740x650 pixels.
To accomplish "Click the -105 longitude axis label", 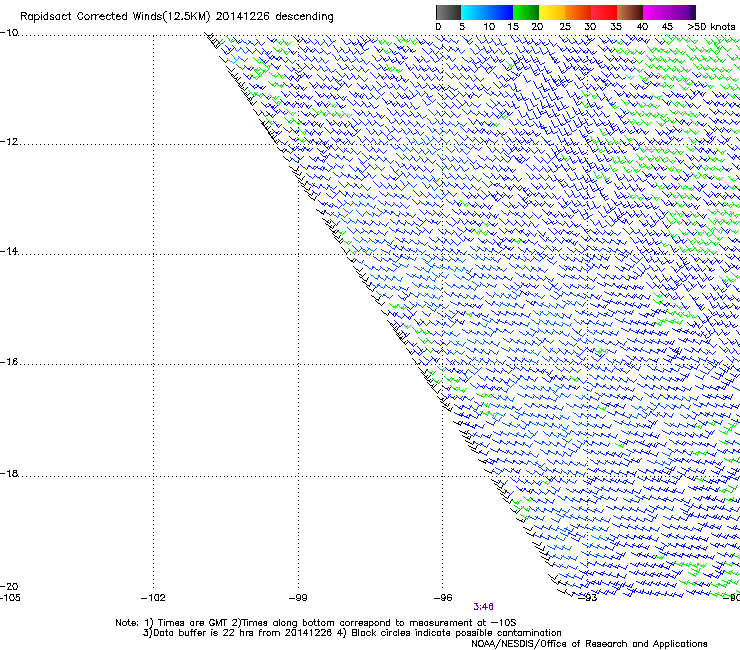I will click(x=10, y=598).
